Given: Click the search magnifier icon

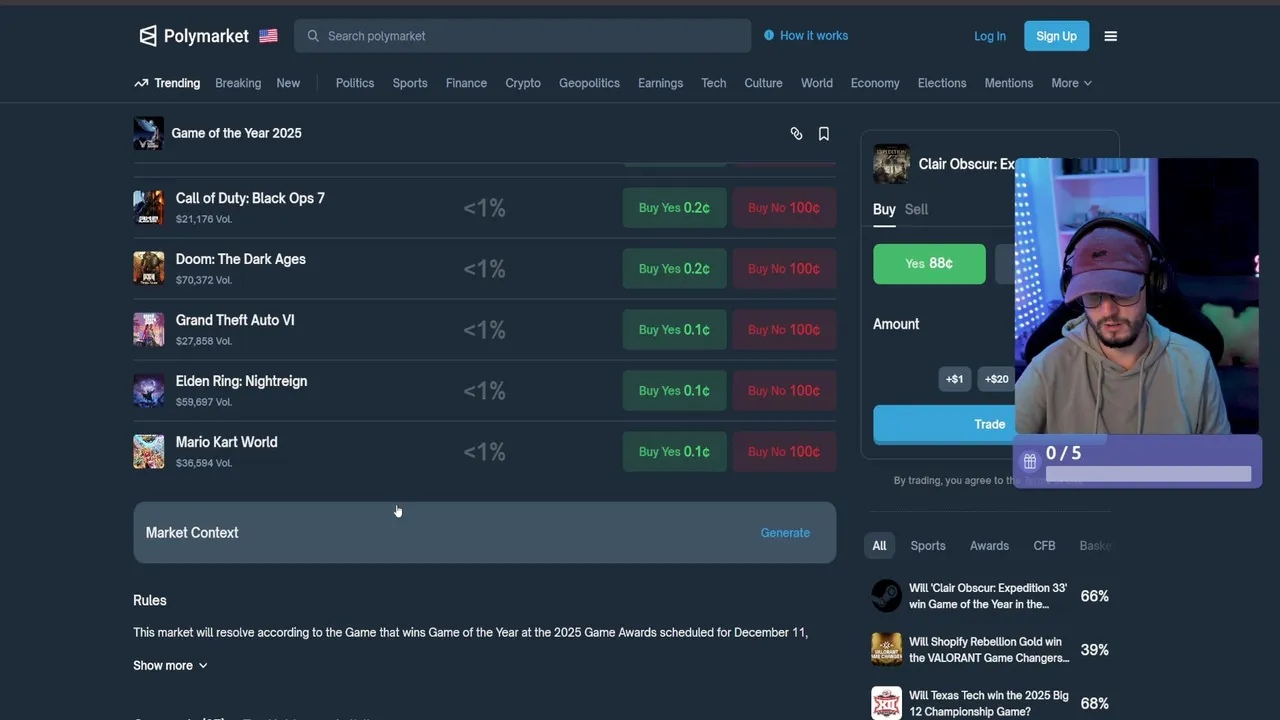Looking at the screenshot, I should (313, 36).
